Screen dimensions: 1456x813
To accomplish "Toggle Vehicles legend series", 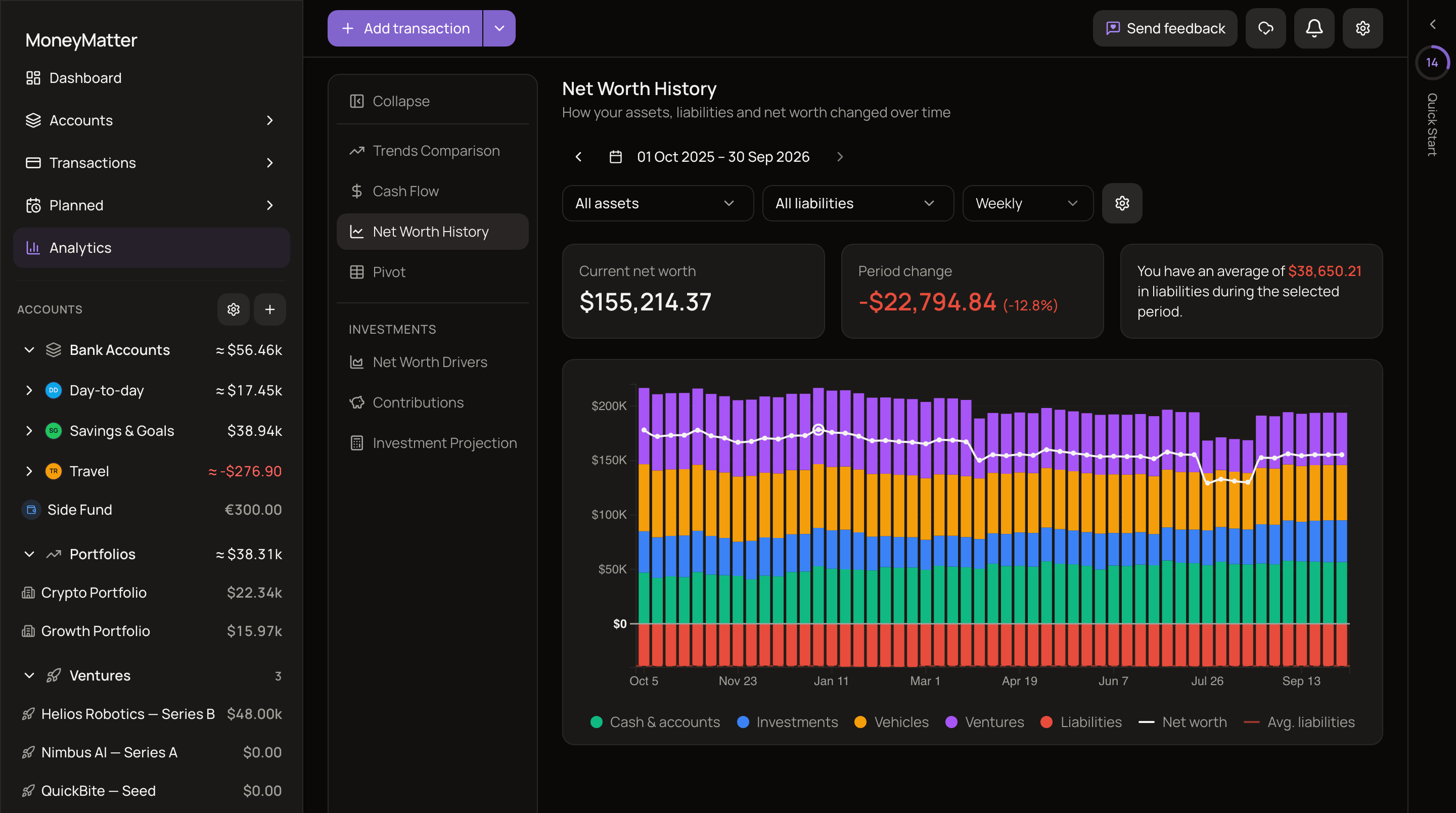I will coord(891,722).
